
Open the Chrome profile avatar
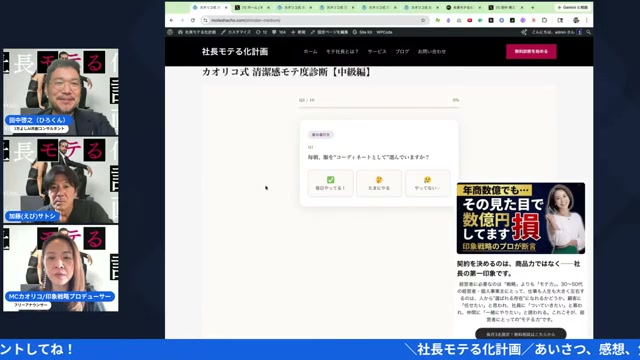[x=576, y=20]
